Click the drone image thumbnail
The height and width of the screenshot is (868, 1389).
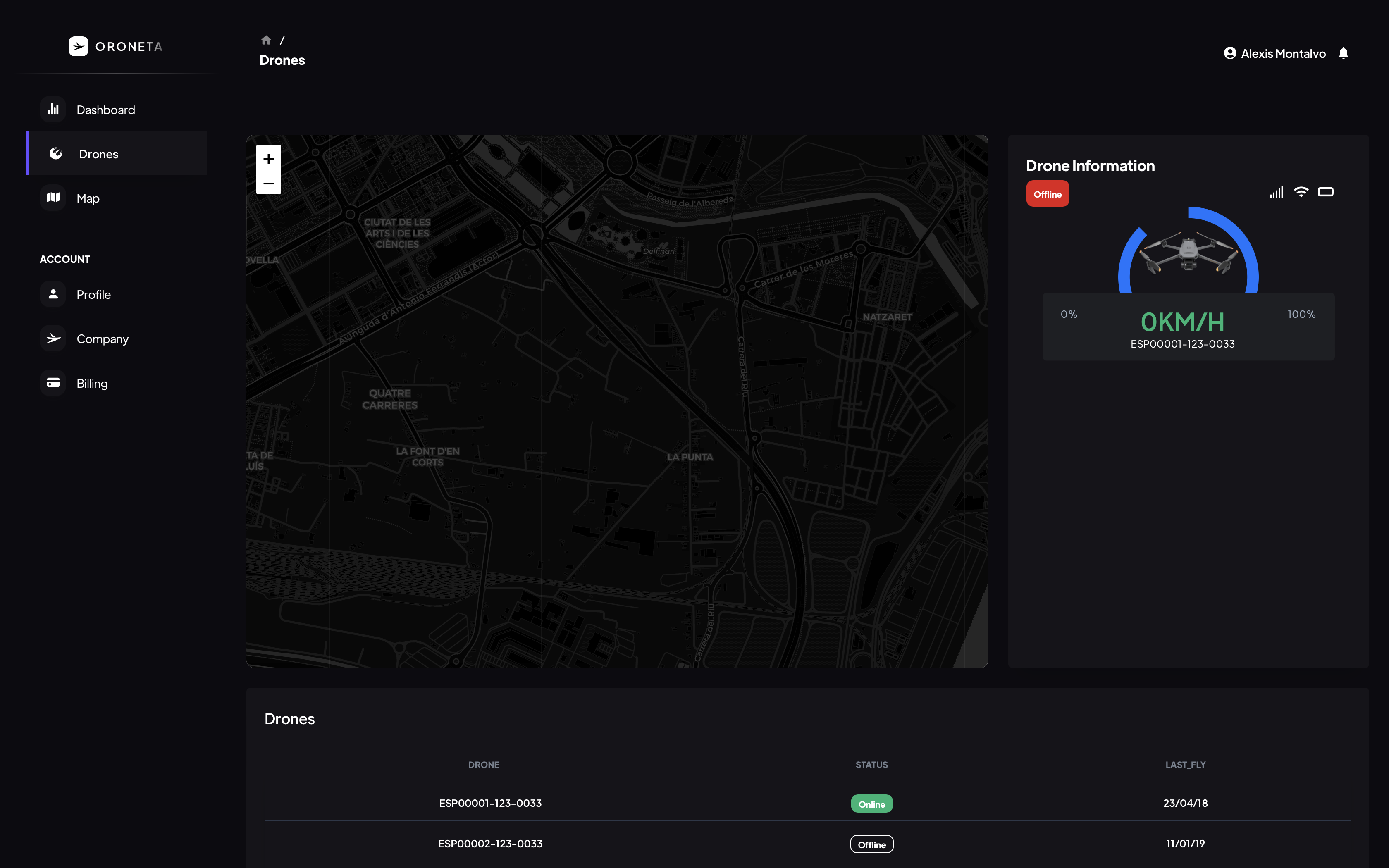1188,253
